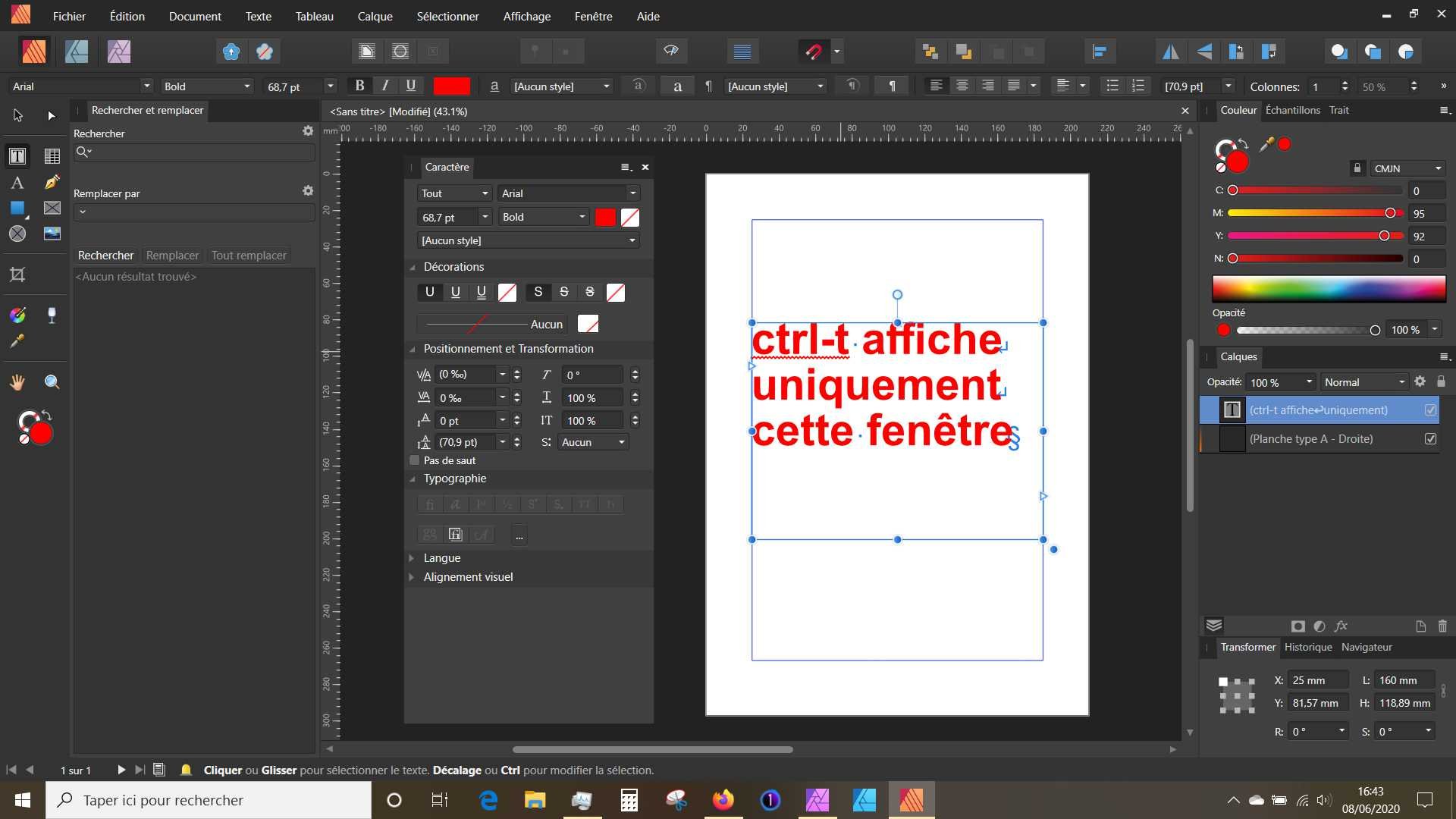Image resolution: width=1456 pixels, height=819 pixels.
Task: Select the Artistic Text tool
Action: (17, 183)
